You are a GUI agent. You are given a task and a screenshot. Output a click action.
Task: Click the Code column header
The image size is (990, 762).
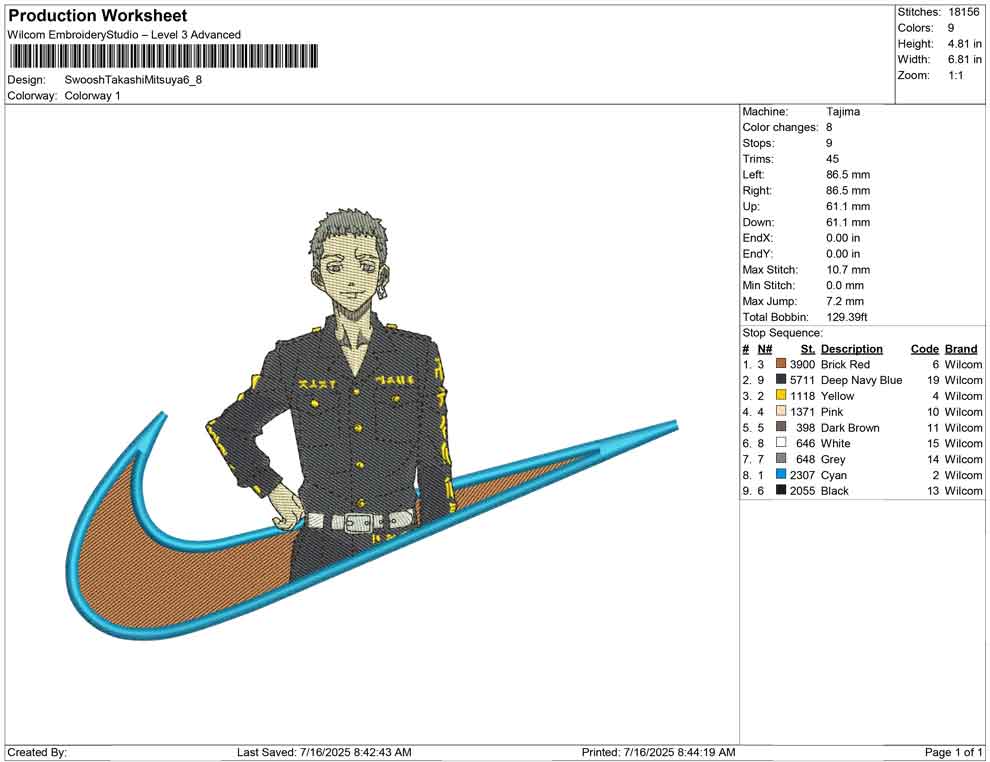[925, 348]
